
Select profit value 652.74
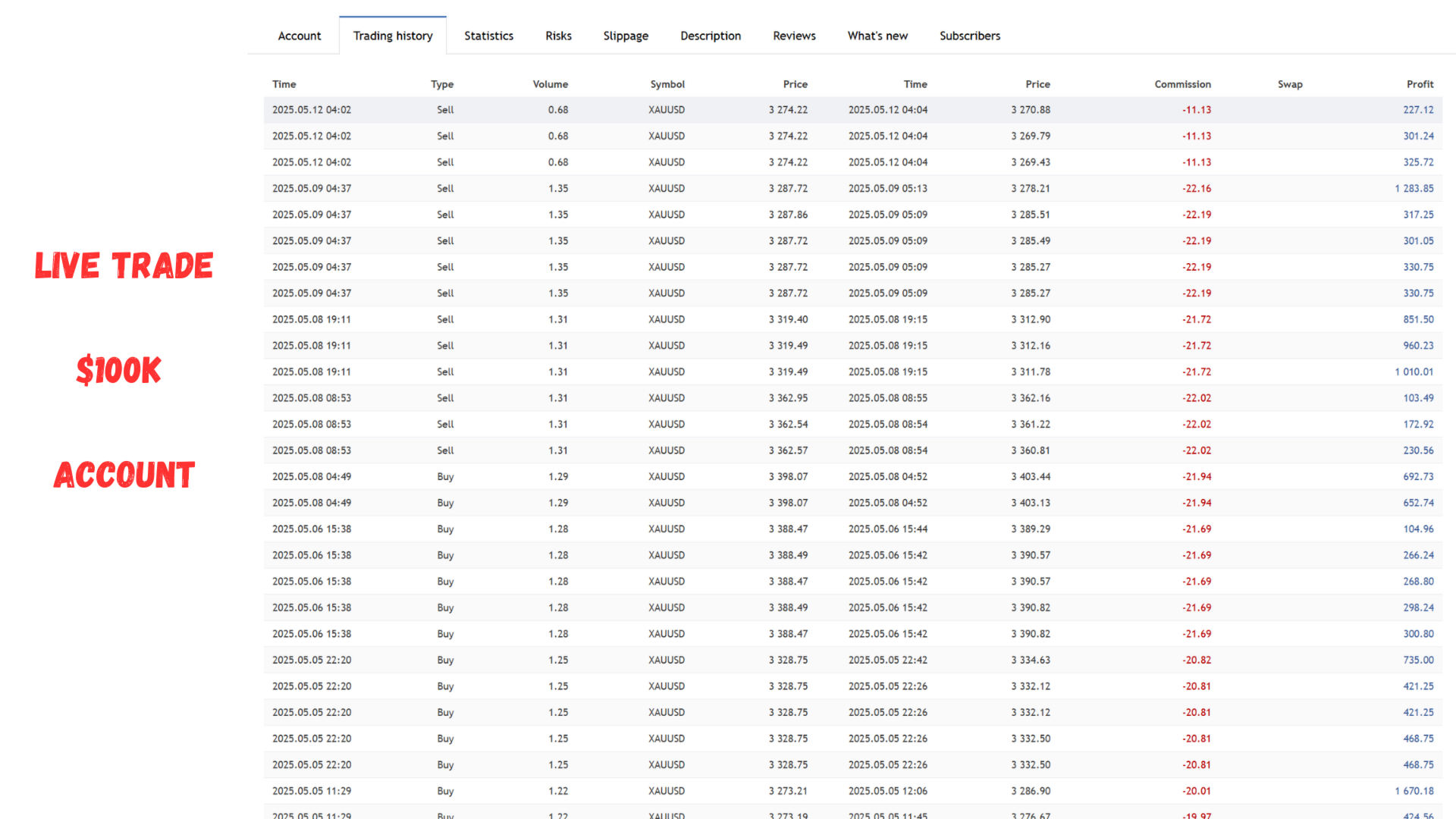(x=1418, y=503)
